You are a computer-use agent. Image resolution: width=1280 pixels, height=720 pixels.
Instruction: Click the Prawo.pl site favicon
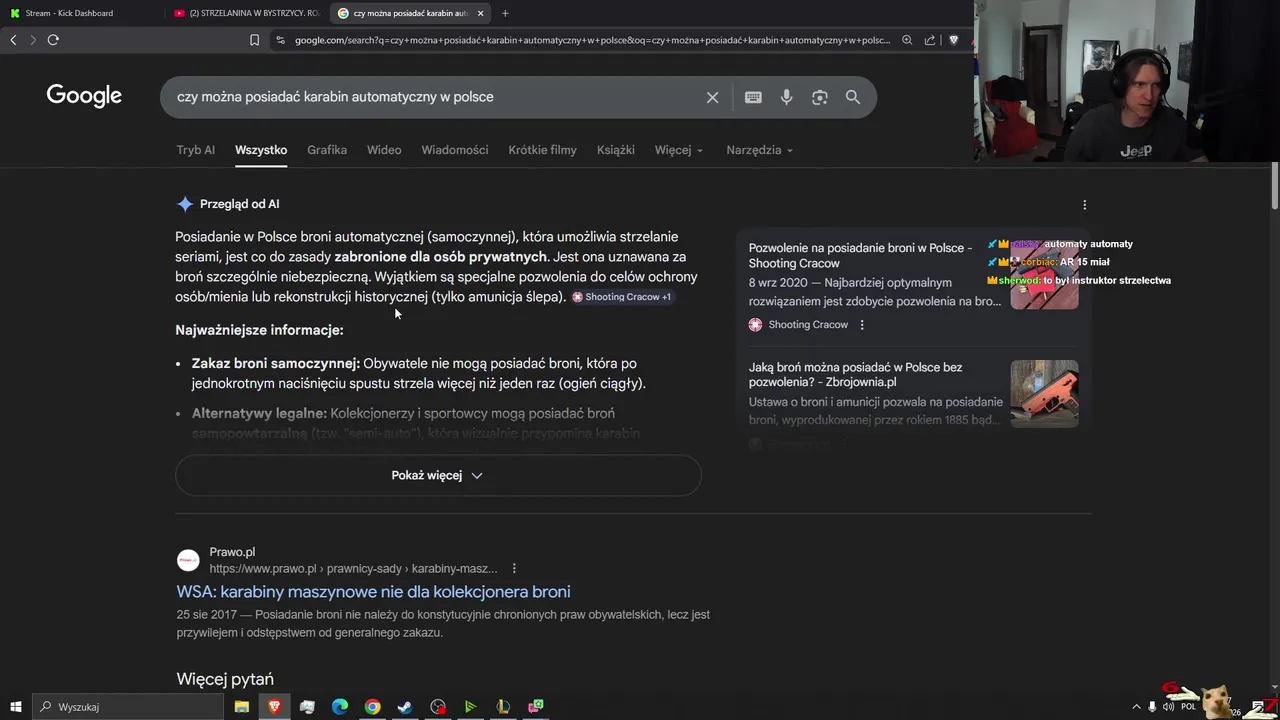188,560
